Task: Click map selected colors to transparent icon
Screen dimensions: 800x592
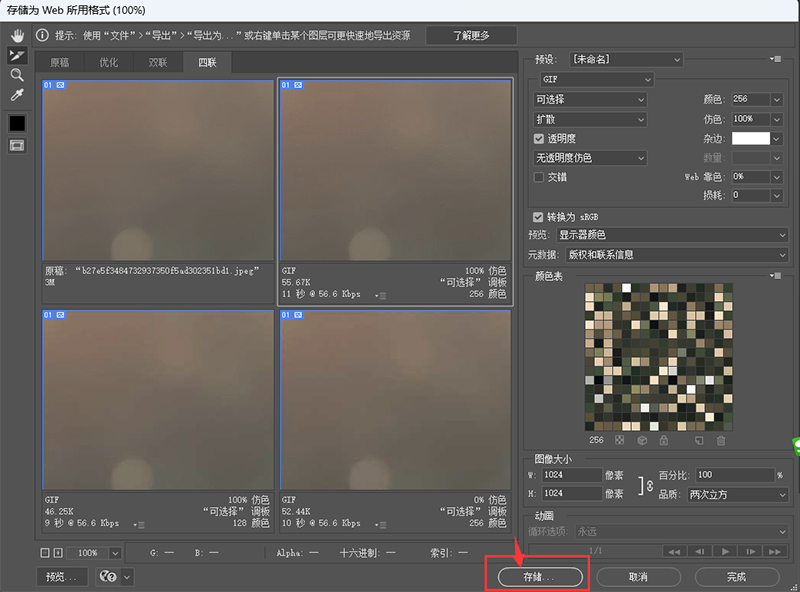Action: [619, 440]
